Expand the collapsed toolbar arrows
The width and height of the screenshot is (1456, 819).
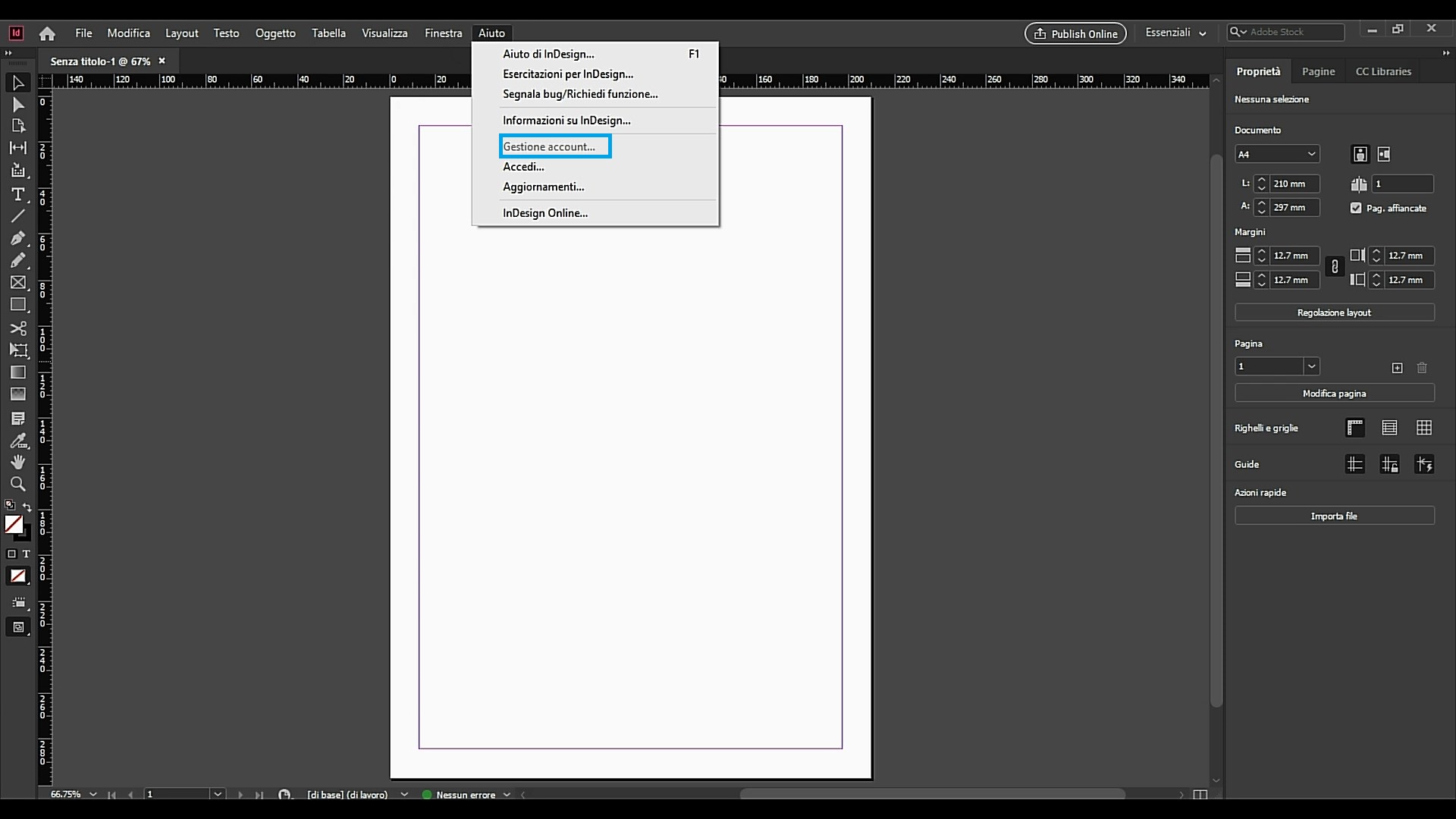[8, 53]
